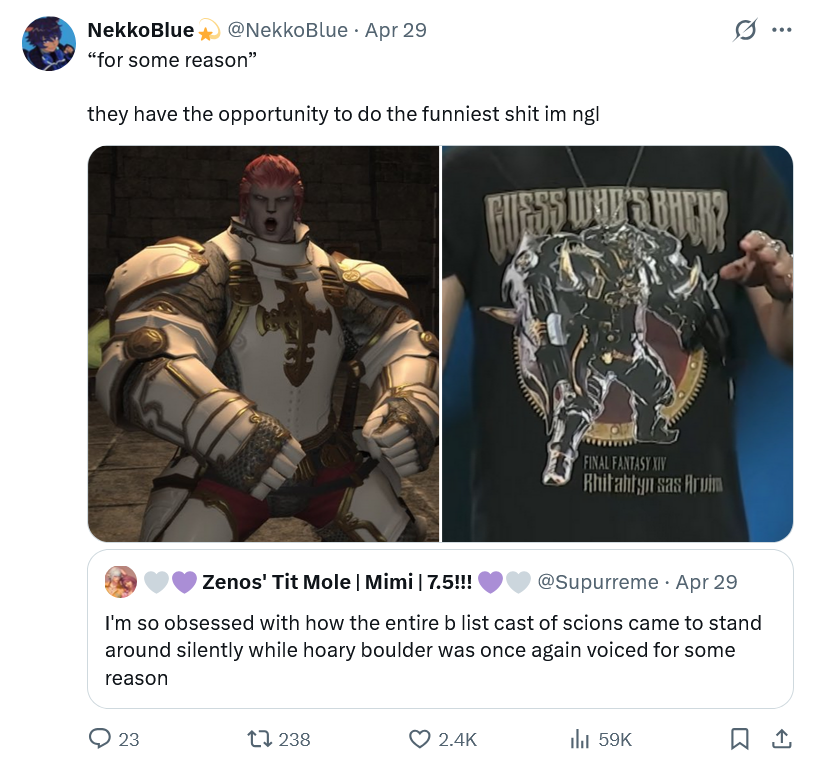Click the 238 reposts count
The image size is (815, 769).
pos(294,739)
